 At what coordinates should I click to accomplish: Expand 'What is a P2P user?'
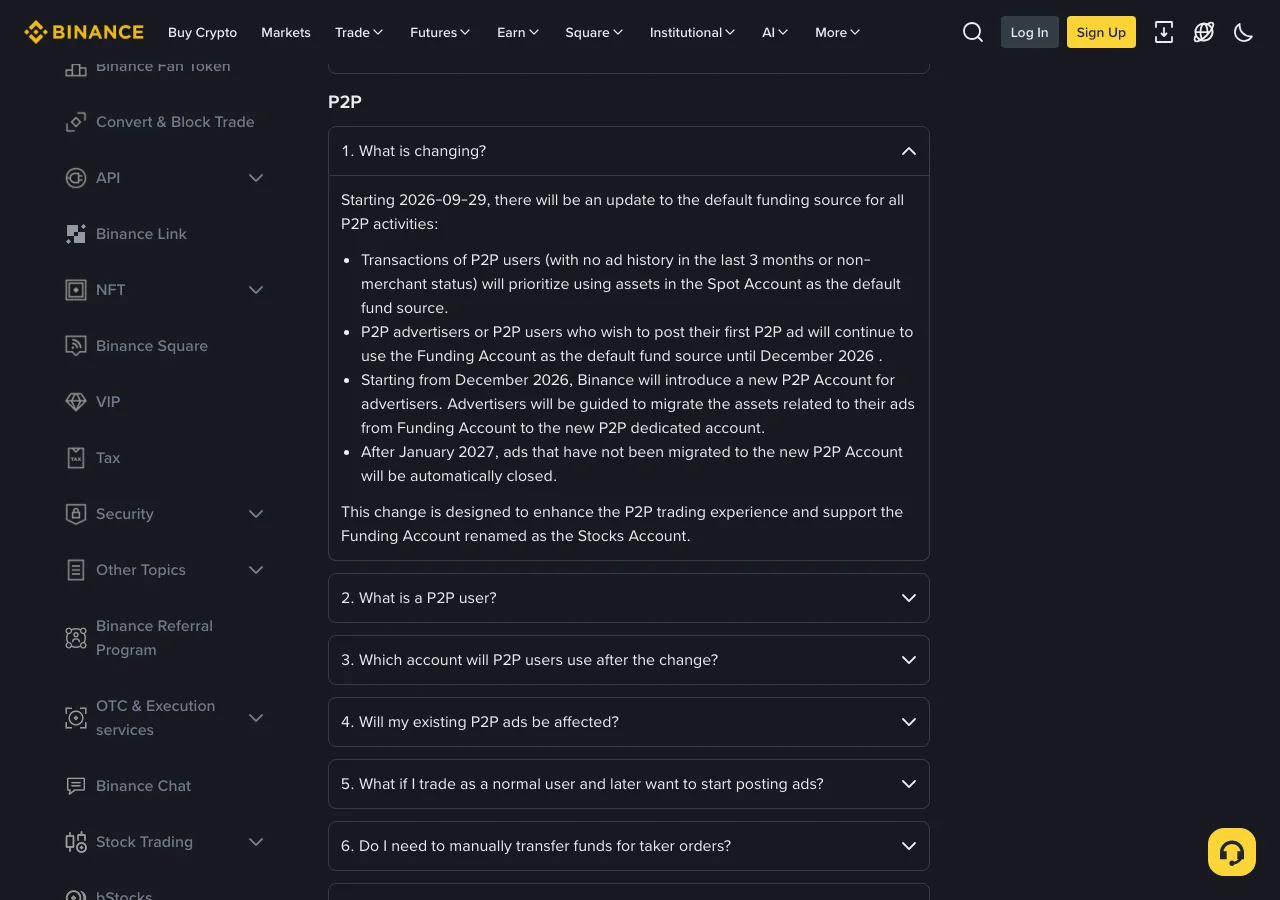click(629, 598)
